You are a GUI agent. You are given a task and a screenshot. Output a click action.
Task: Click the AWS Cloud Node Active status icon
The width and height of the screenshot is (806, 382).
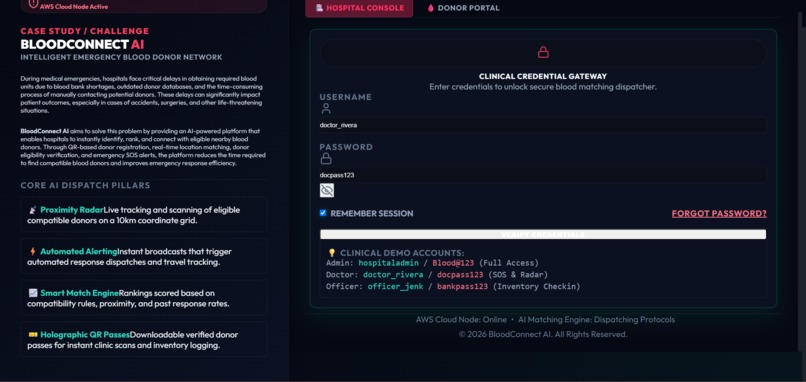pyautogui.click(x=33, y=4)
